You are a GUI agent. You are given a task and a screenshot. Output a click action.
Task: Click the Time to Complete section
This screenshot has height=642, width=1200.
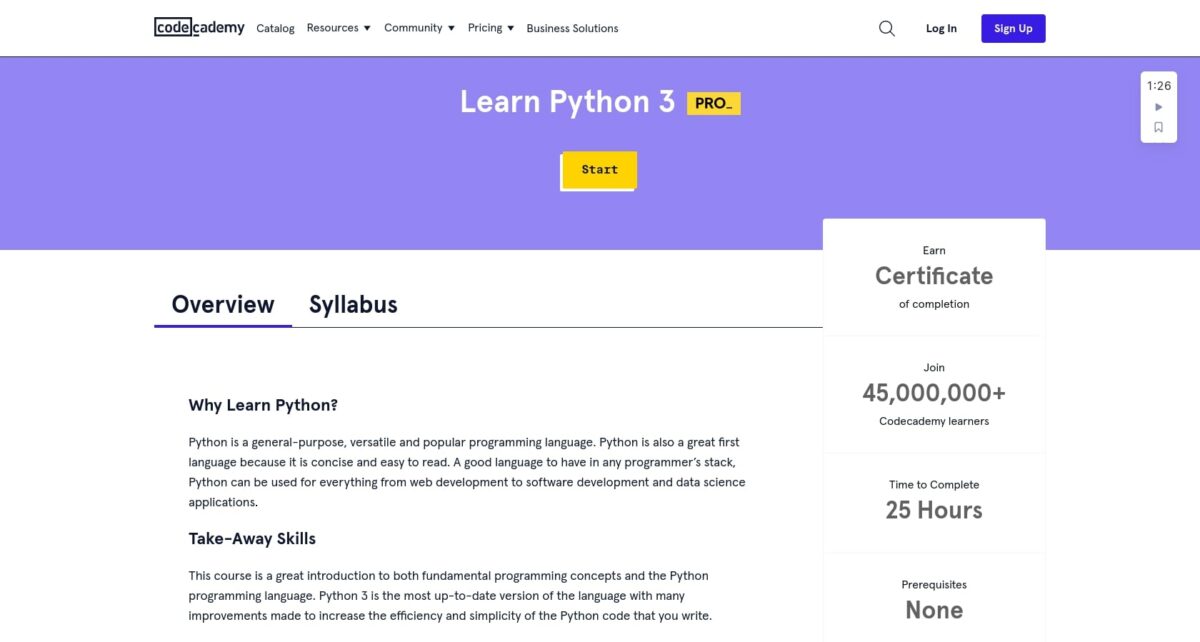pyautogui.click(x=933, y=500)
